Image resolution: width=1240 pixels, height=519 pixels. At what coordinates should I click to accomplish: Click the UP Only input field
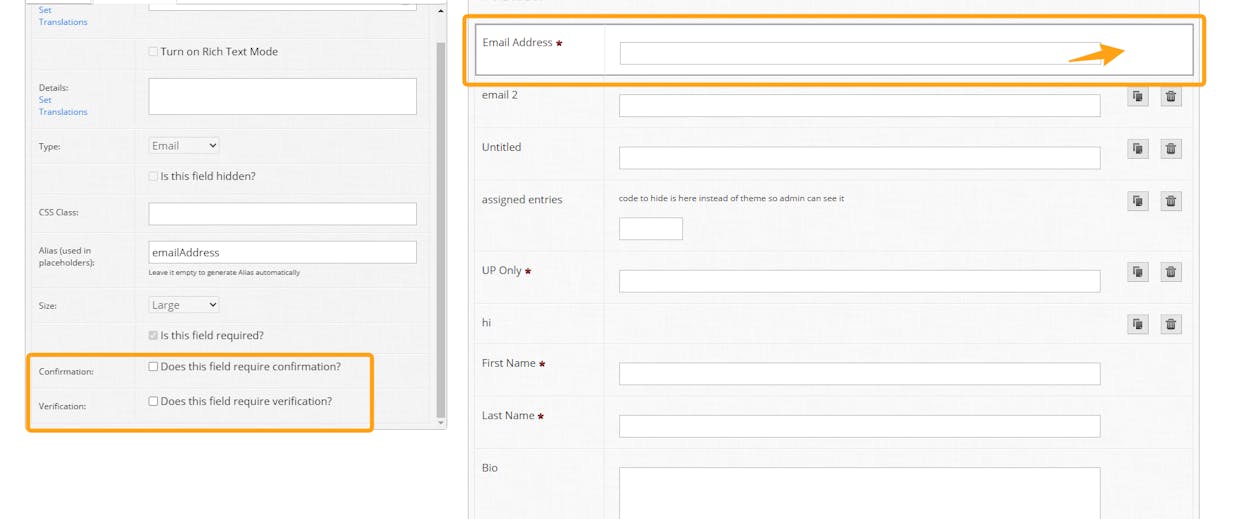tap(860, 281)
